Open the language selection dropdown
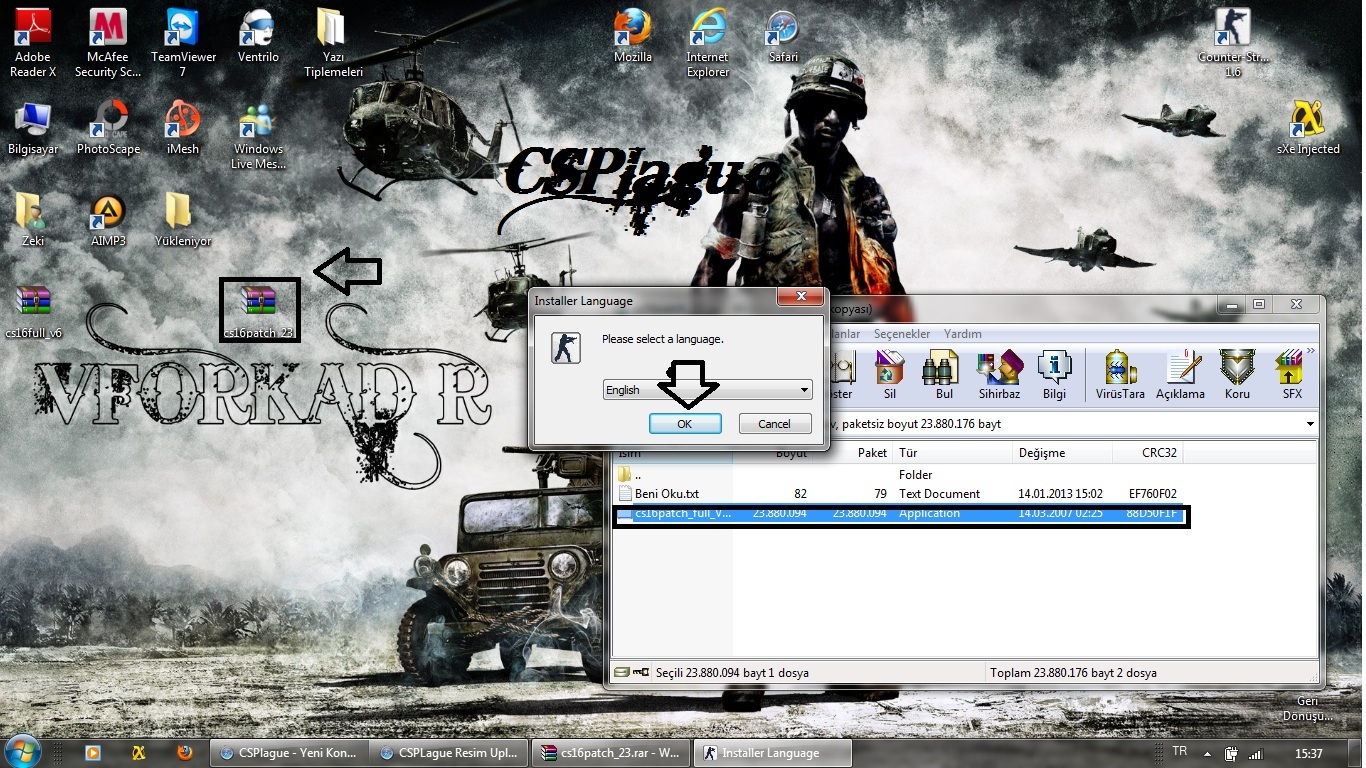Viewport: 1366px width, 768px height. pos(707,390)
